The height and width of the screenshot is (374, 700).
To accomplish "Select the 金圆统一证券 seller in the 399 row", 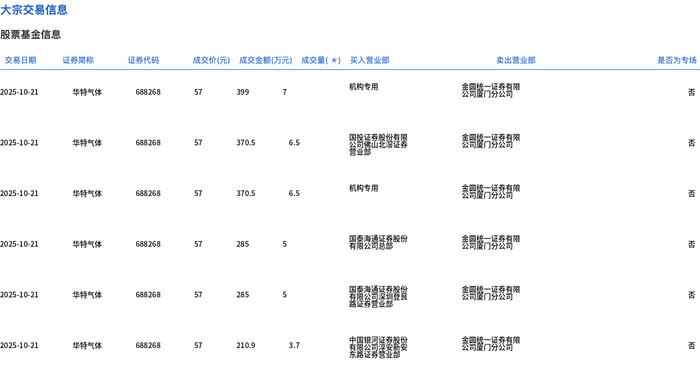I will pyautogui.click(x=491, y=90).
